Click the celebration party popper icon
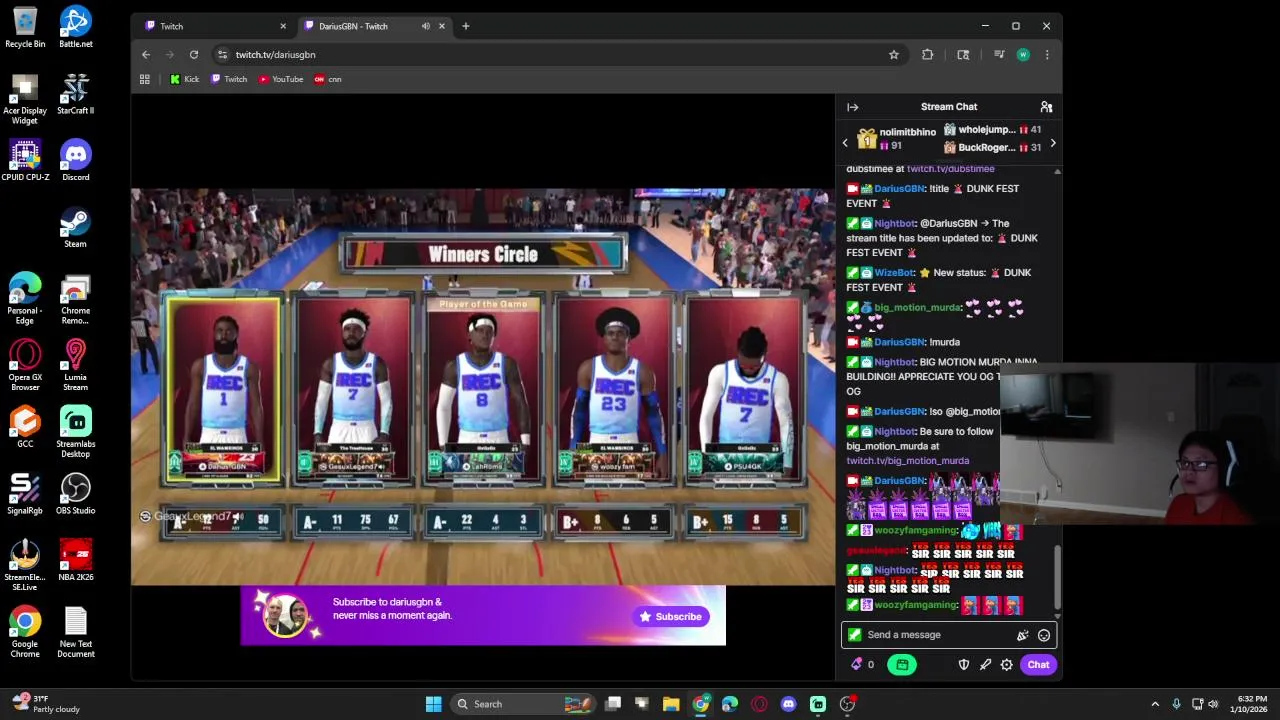This screenshot has height=720, width=1280. 1022,635
